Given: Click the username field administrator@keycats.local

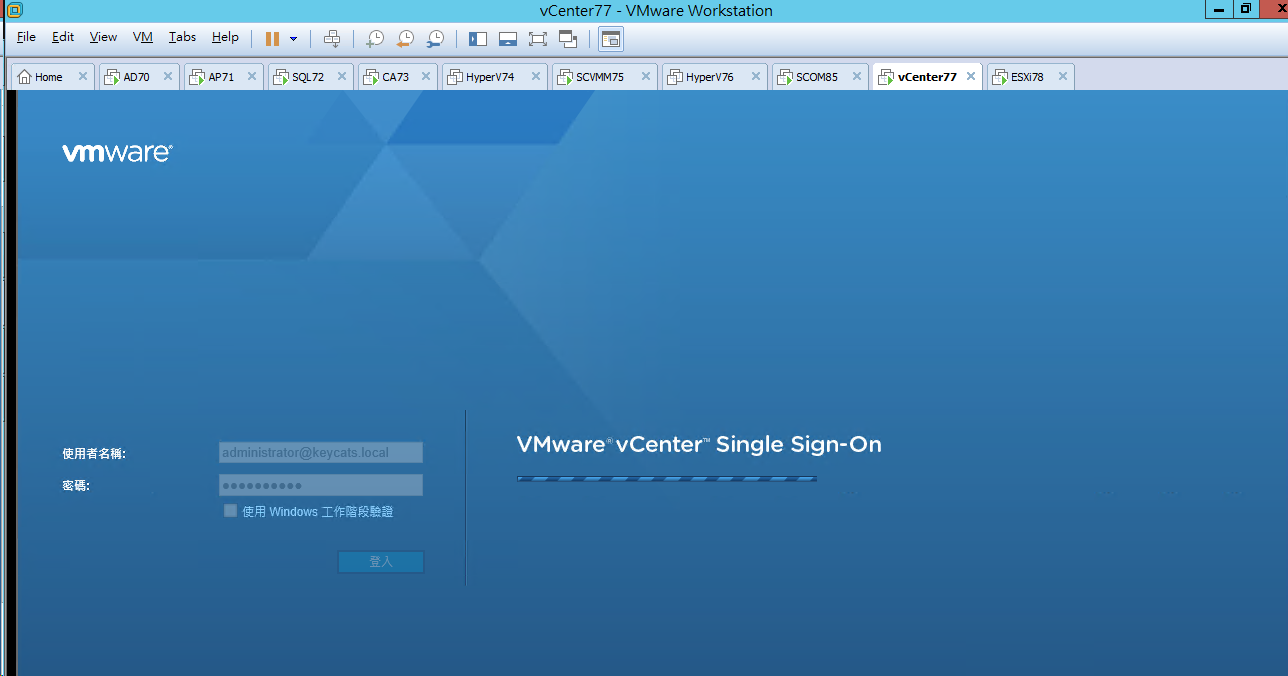Looking at the screenshot, I should [x=321, y=453].
